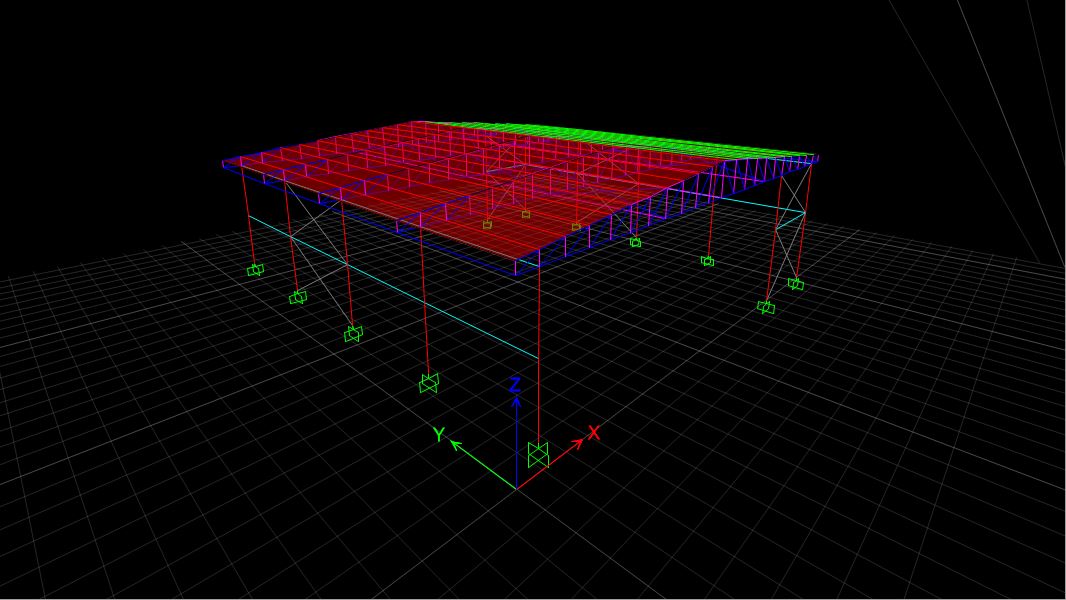Select the support icon nearest the Y axis label

click(429, 382)
